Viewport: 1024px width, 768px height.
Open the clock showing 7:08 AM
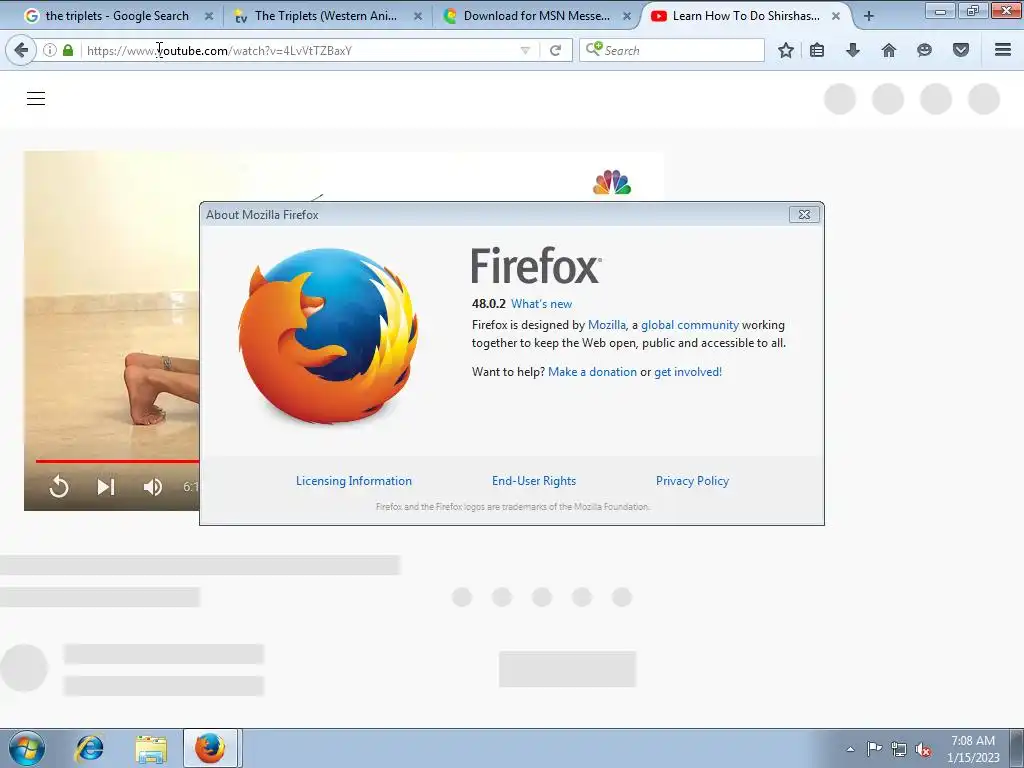coord(972,749)
